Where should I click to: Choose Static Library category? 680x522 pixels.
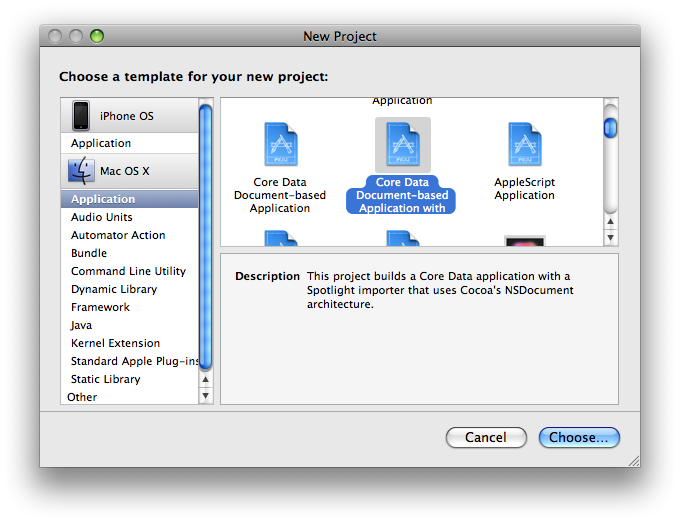[x=129, y=379]
